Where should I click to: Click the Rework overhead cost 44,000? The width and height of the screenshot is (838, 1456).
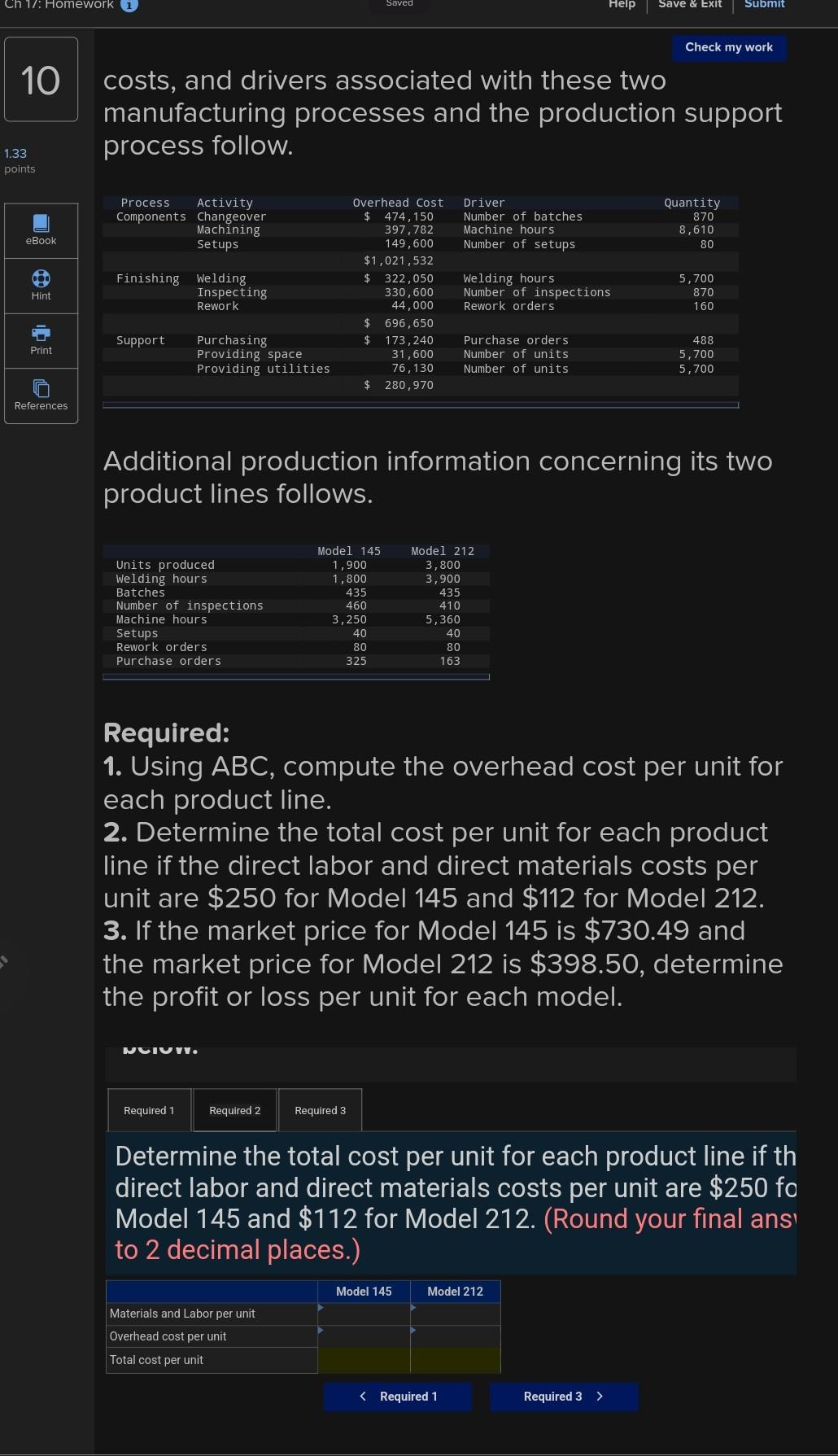412,306
